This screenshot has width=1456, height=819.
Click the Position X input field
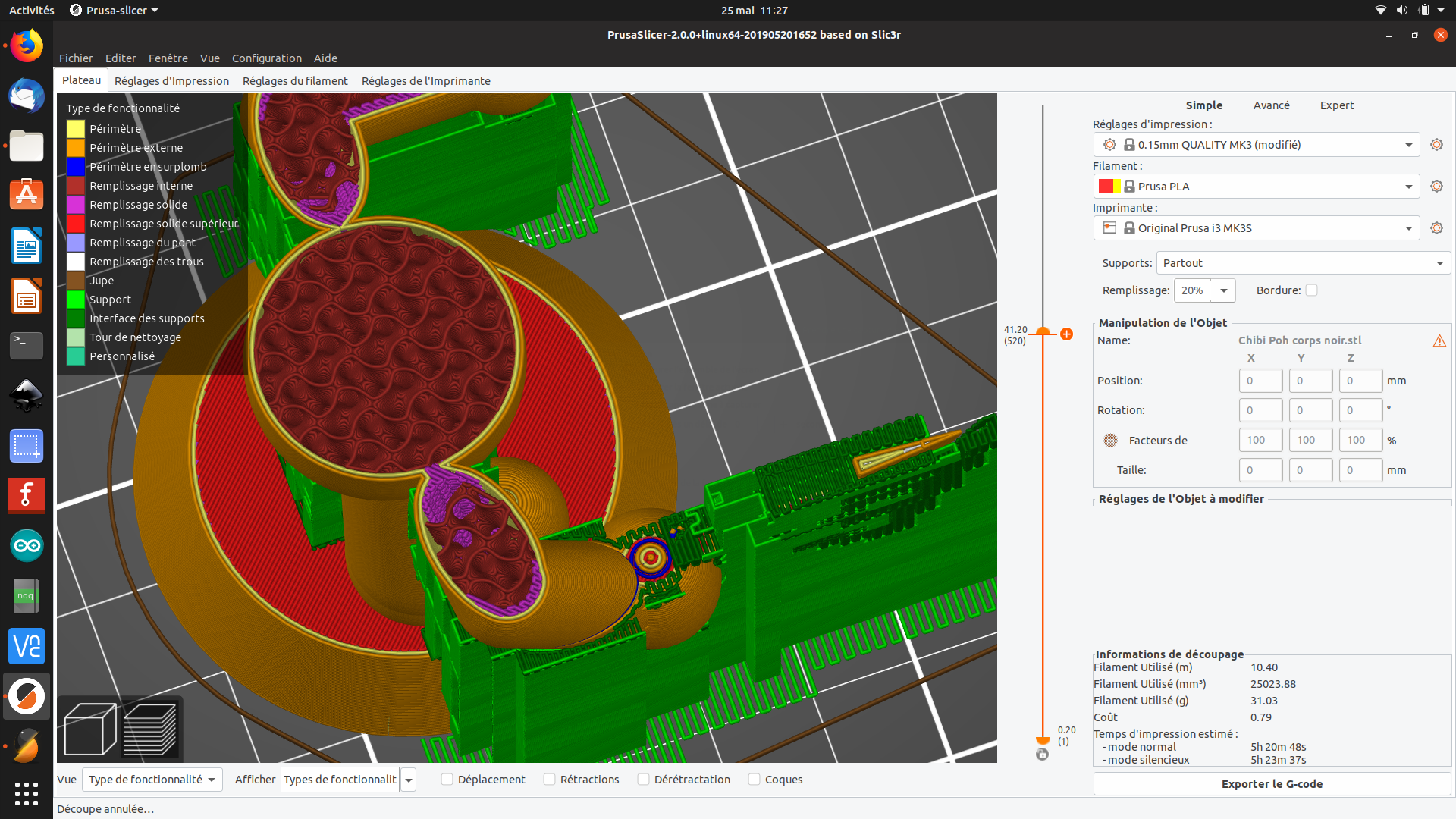[1260, 380]
